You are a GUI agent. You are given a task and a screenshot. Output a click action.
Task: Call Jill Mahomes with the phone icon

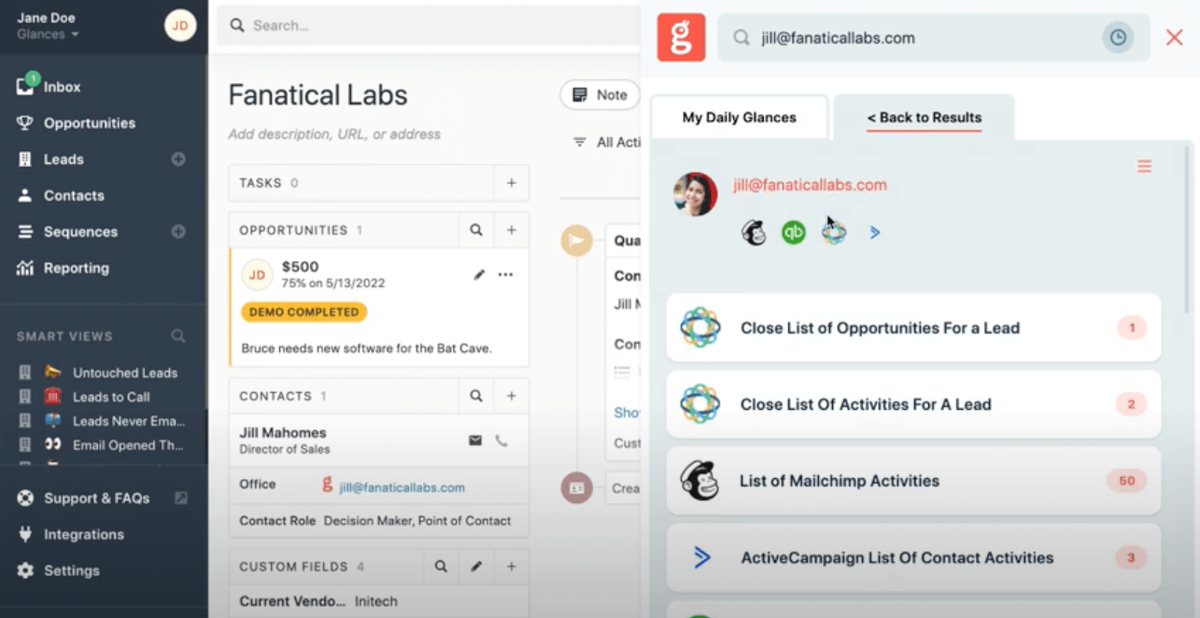pos(502,440)
